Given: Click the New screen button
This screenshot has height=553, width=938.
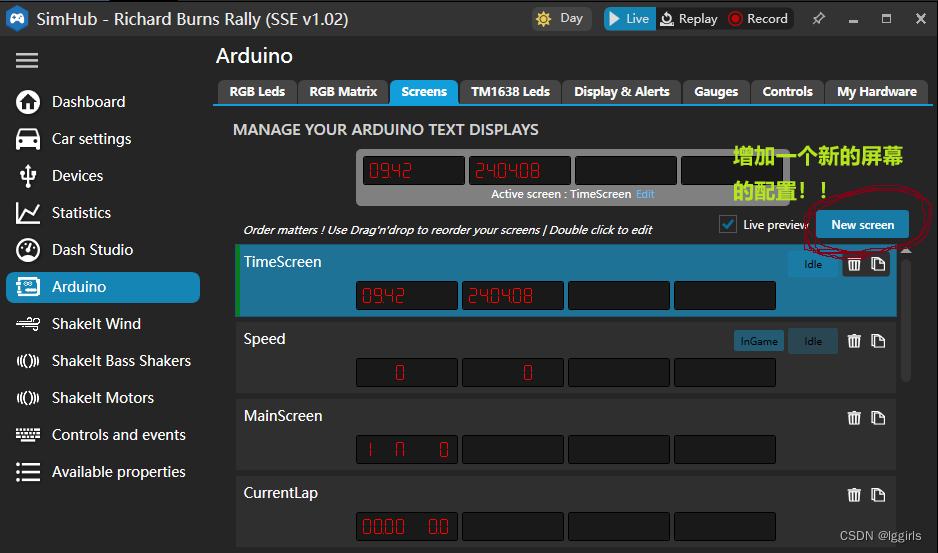Looking at the screenshot, I should coord(863,224).
